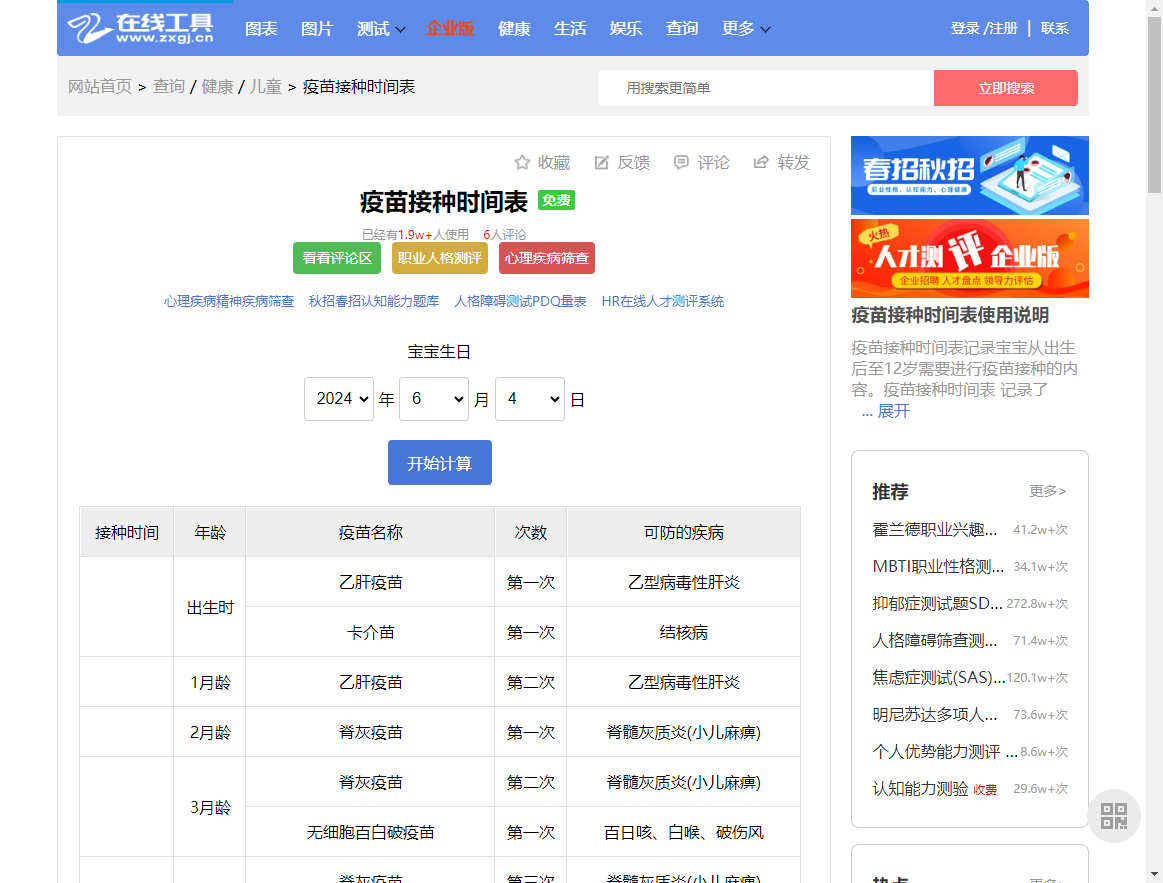Click the 反馈 feedback edit icon
The height and width of the screenshot is (883, 1163).
[x=602, y=163]
